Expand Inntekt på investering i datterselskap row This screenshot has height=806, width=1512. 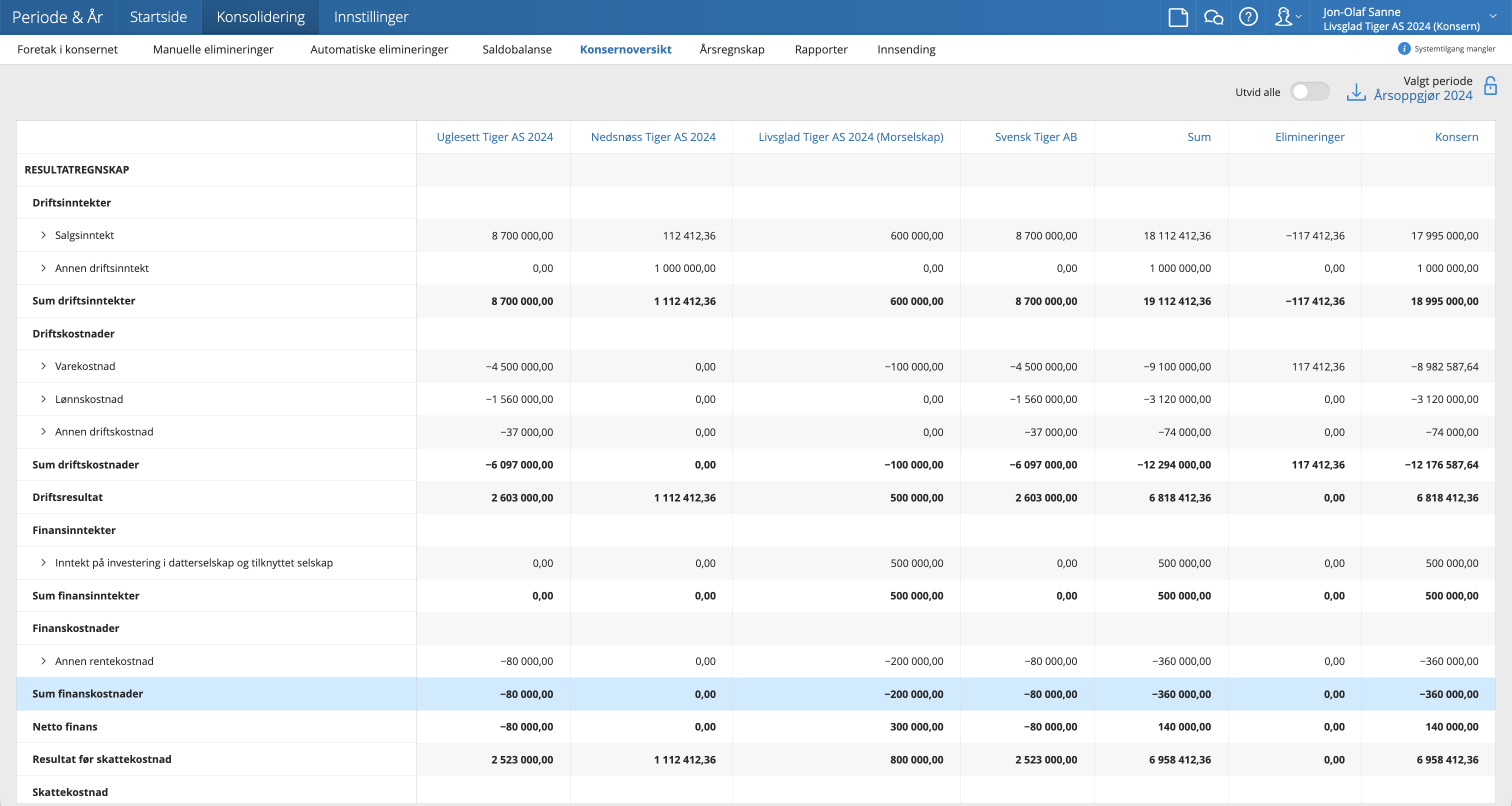tap(43, 562)
